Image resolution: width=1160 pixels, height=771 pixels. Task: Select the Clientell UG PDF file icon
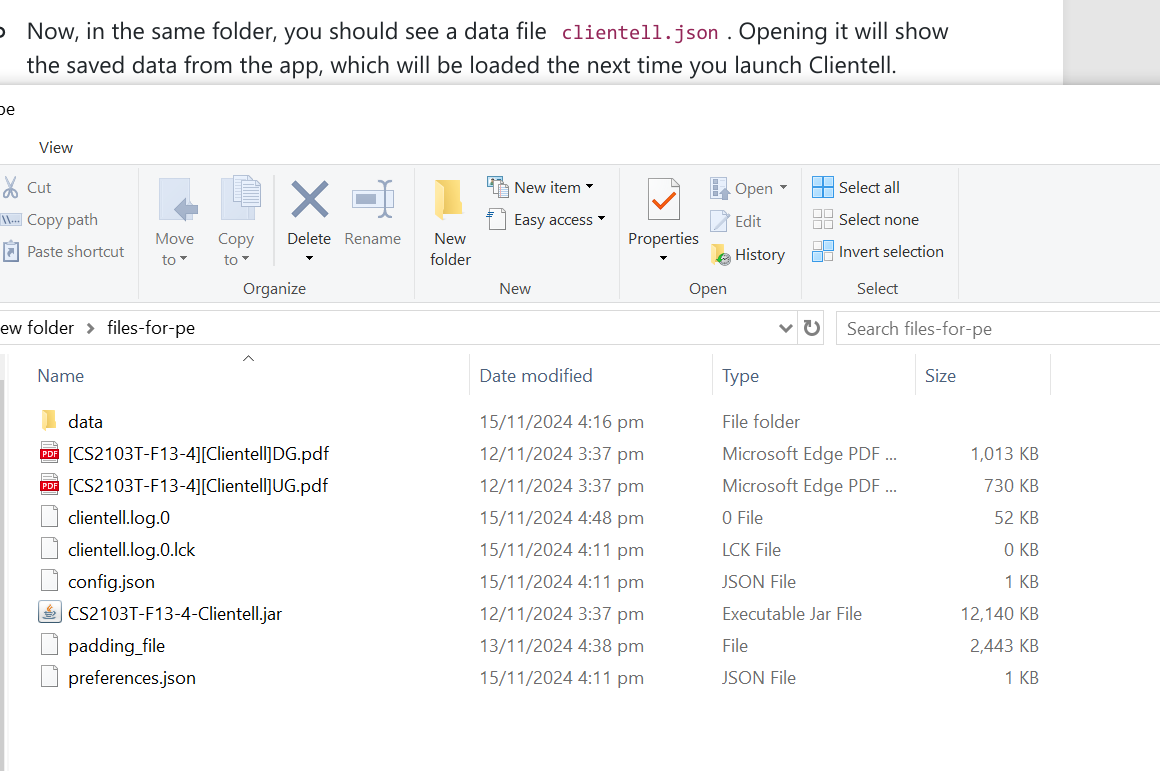tap(50, 485)
